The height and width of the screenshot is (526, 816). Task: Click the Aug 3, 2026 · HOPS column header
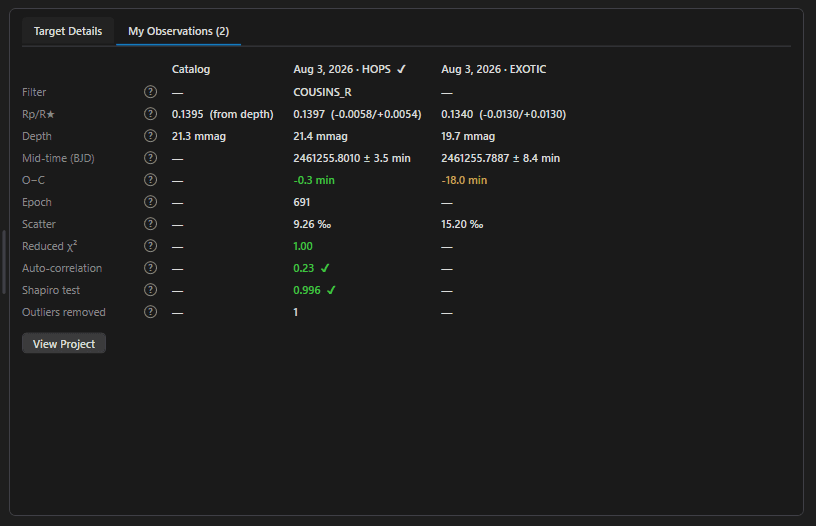(x=342, y=69)
